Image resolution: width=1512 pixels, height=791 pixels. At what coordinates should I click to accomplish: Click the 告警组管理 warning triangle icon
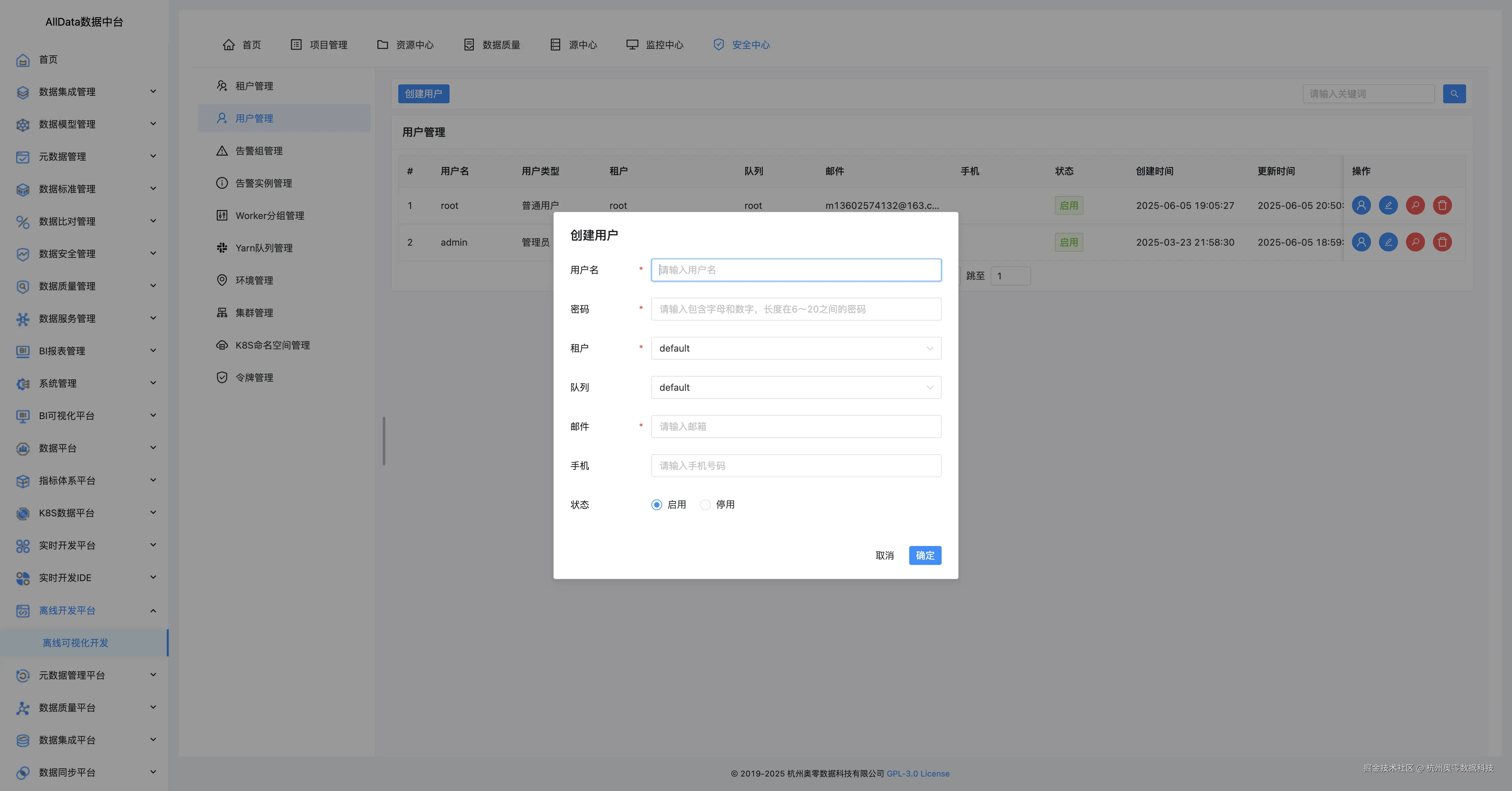click(222, 151)
